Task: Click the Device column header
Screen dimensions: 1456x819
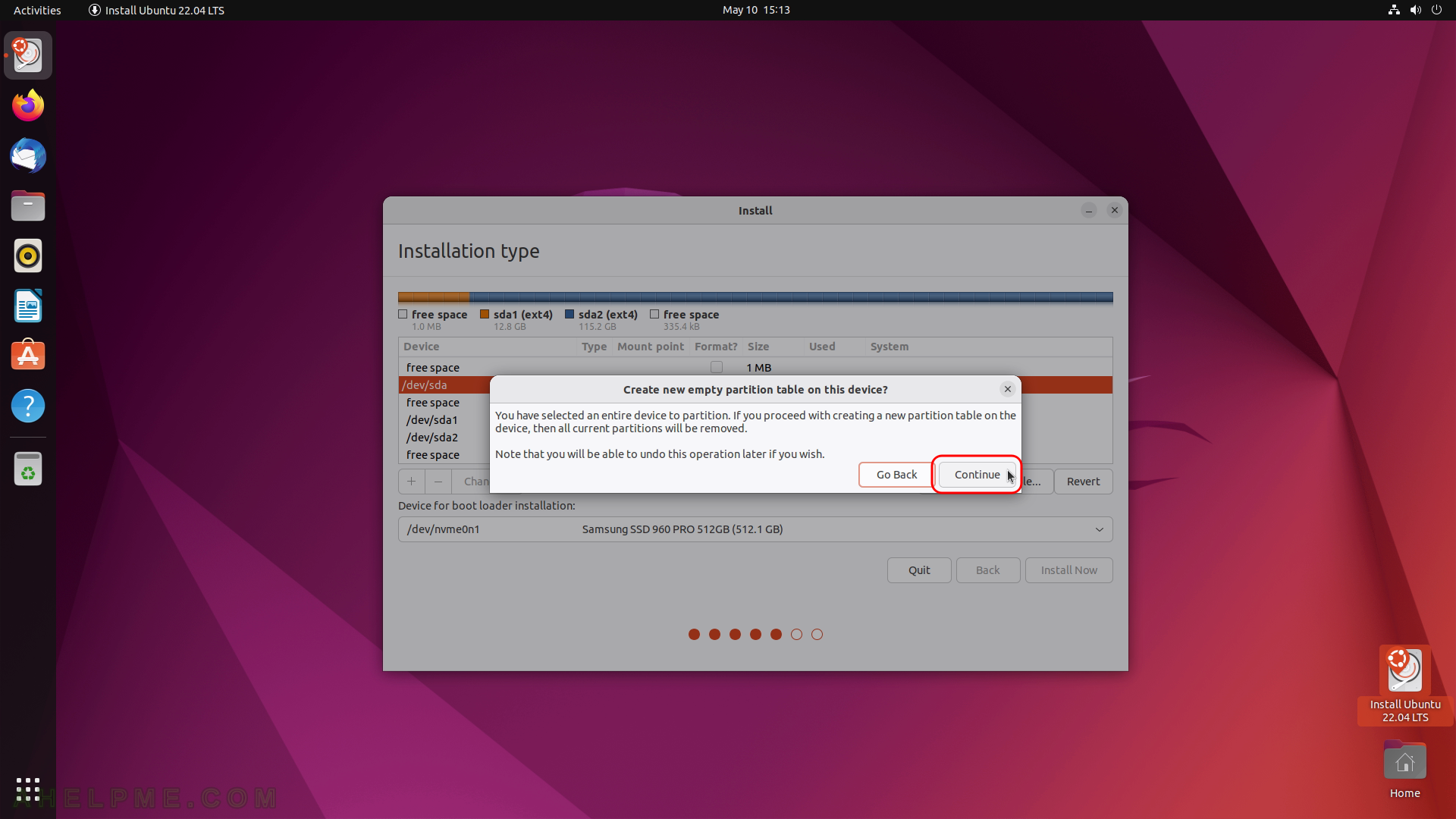Action: (487, 347)
